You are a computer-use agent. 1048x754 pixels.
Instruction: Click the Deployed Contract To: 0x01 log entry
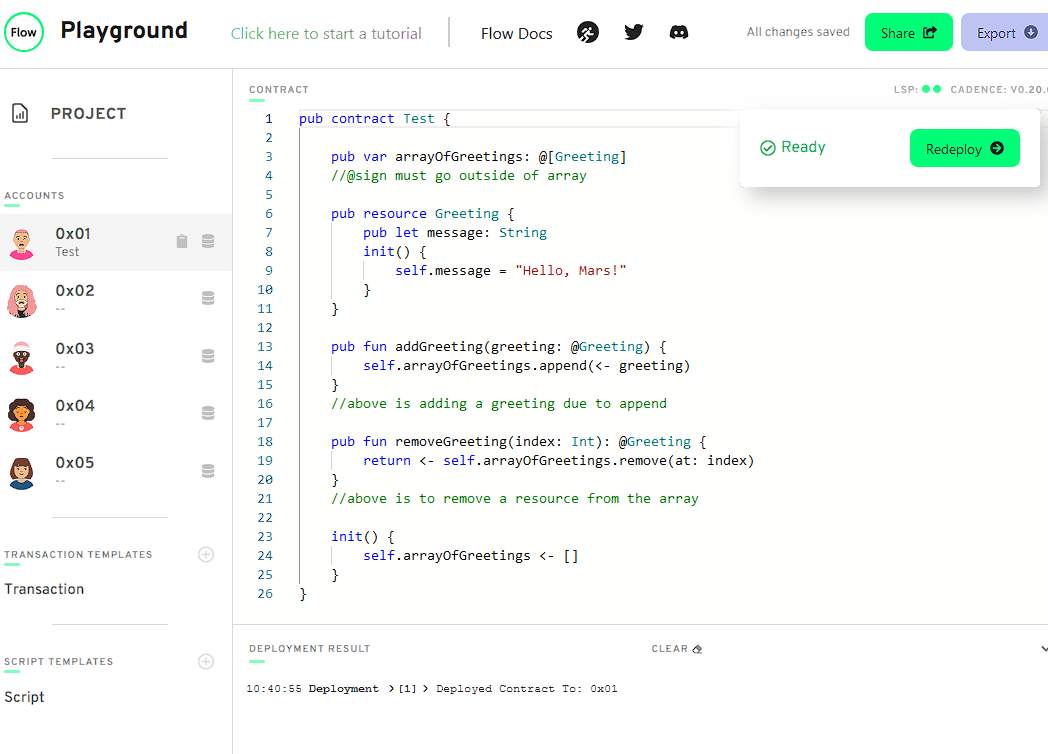[527, 688]
